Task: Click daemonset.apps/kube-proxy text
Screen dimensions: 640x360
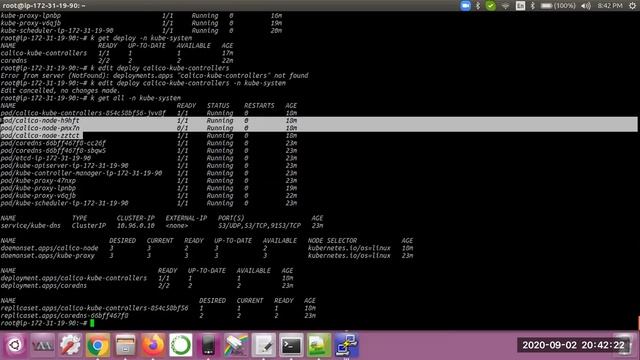Action: click(48, 256)
